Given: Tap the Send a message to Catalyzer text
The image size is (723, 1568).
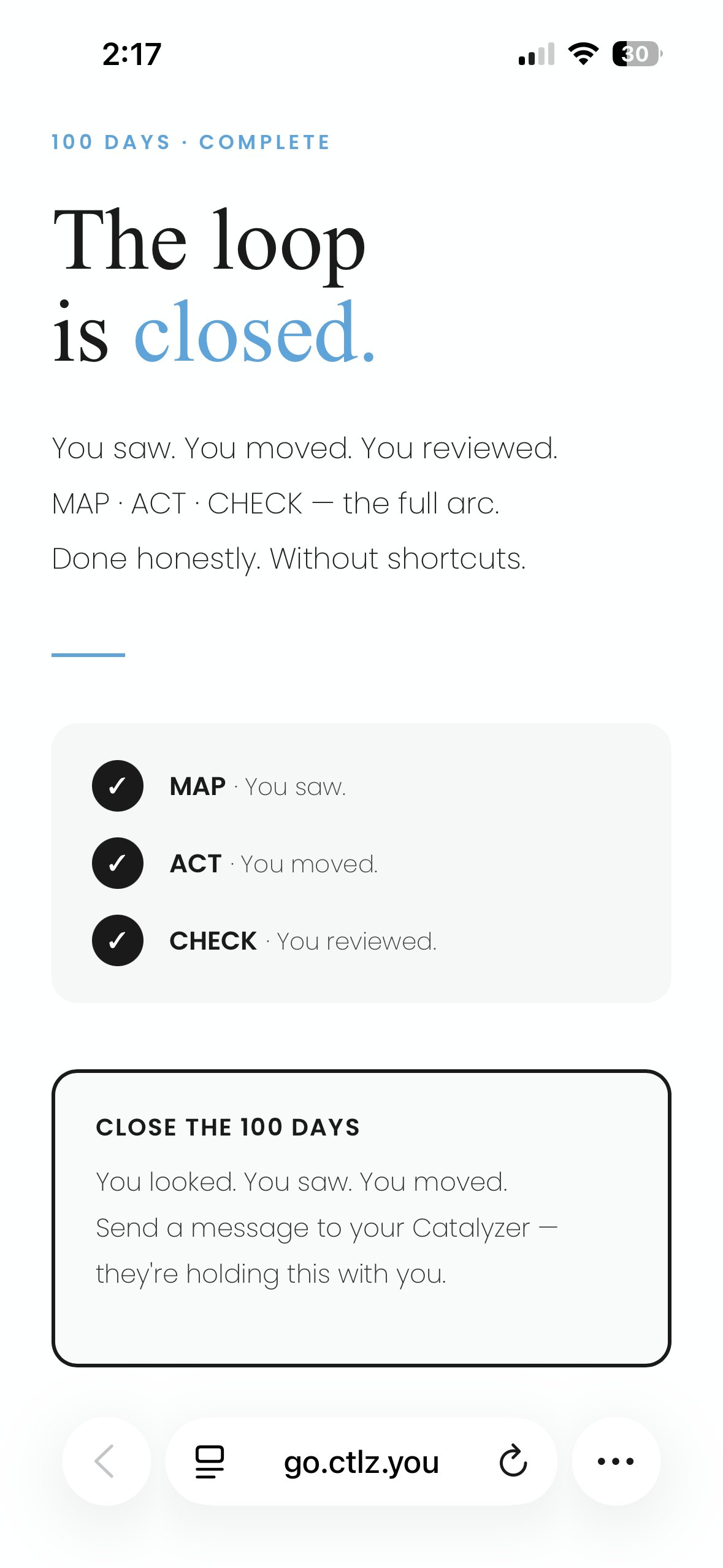Looking at the screenshot, I should tap(326, 1228).
